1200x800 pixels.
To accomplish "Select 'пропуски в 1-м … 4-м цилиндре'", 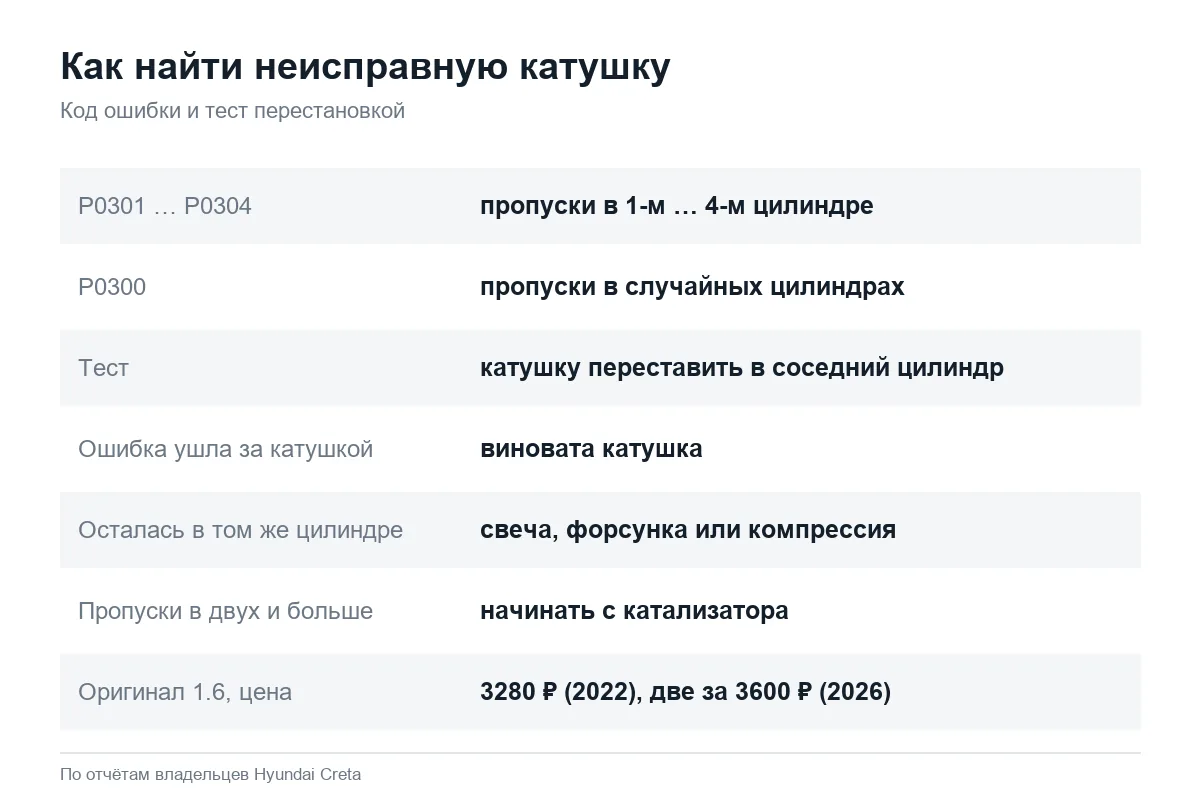I will 676,206.
